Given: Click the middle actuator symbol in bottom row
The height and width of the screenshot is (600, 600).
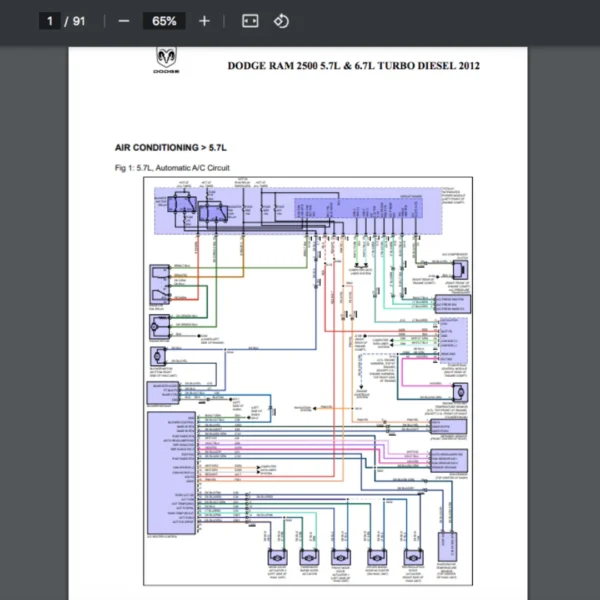Looking at the screenshot, I should click(x=342, y=556).
